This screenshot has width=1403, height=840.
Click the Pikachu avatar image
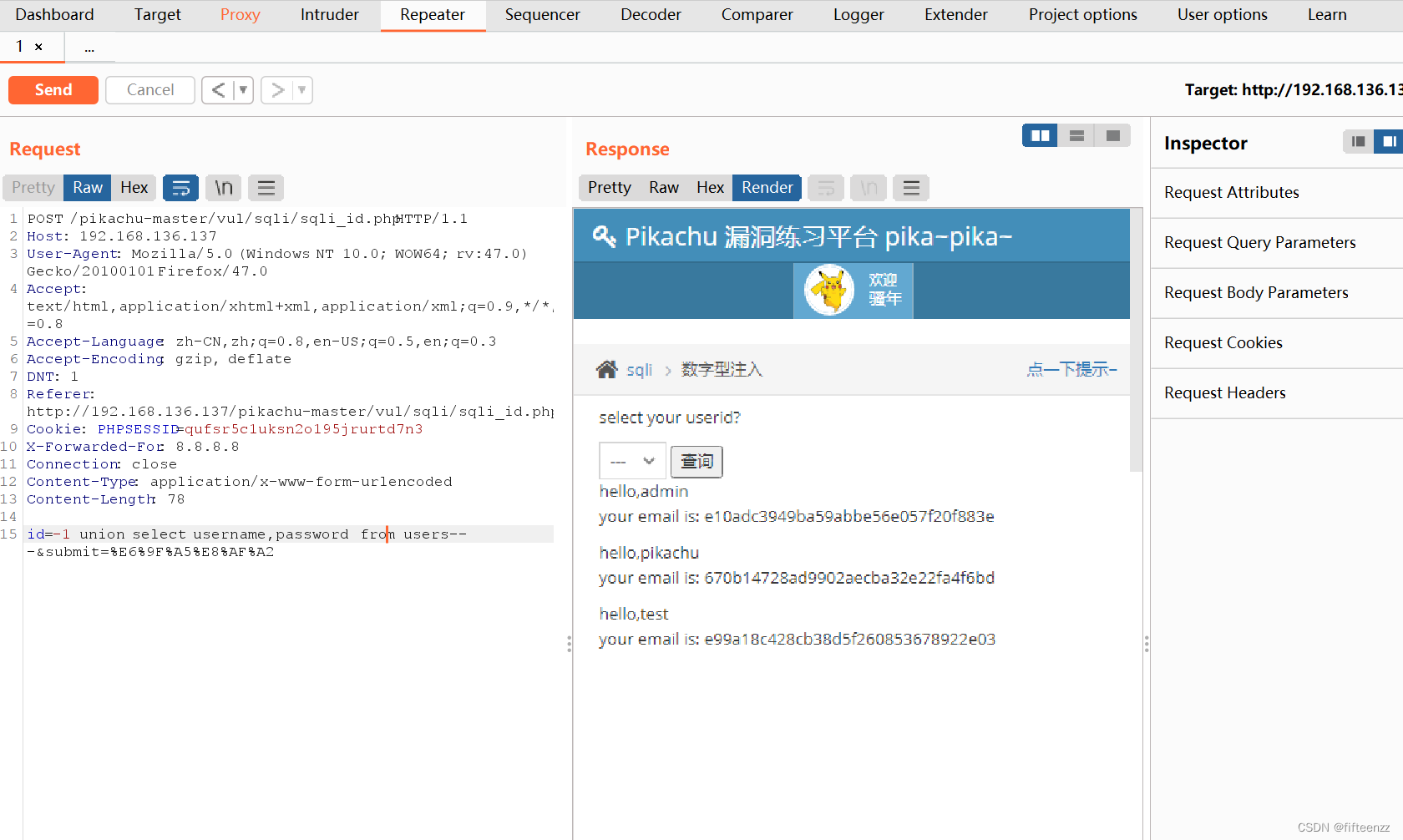pos(829,290)
